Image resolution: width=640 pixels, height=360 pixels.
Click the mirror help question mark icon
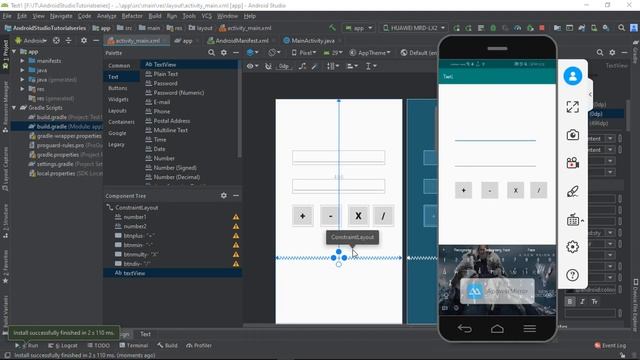tap(573, 275)
